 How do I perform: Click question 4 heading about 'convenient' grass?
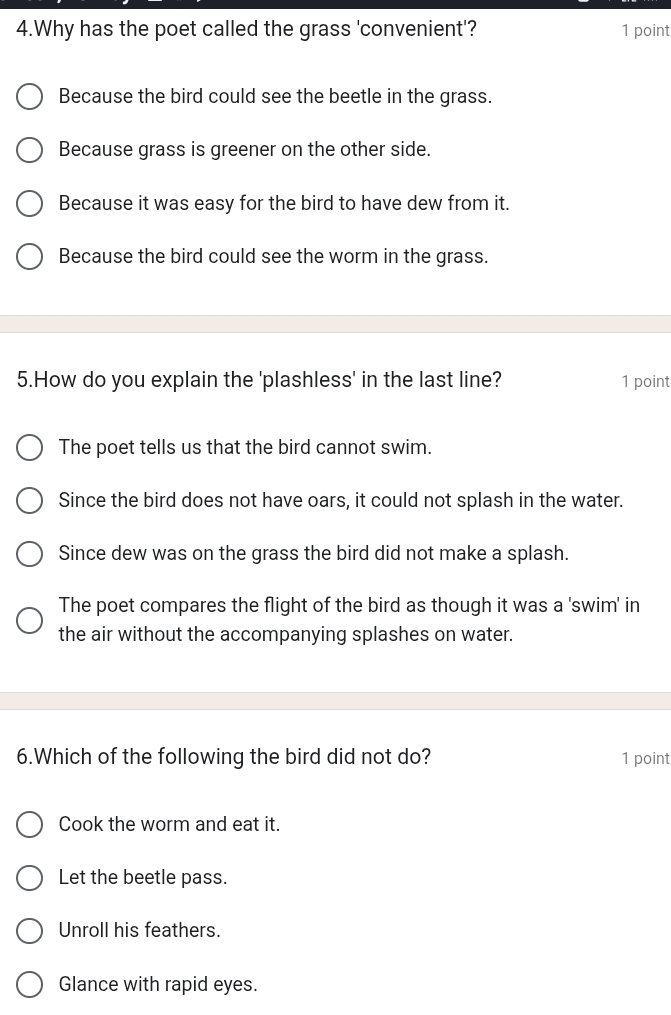(x=247, y=29)
